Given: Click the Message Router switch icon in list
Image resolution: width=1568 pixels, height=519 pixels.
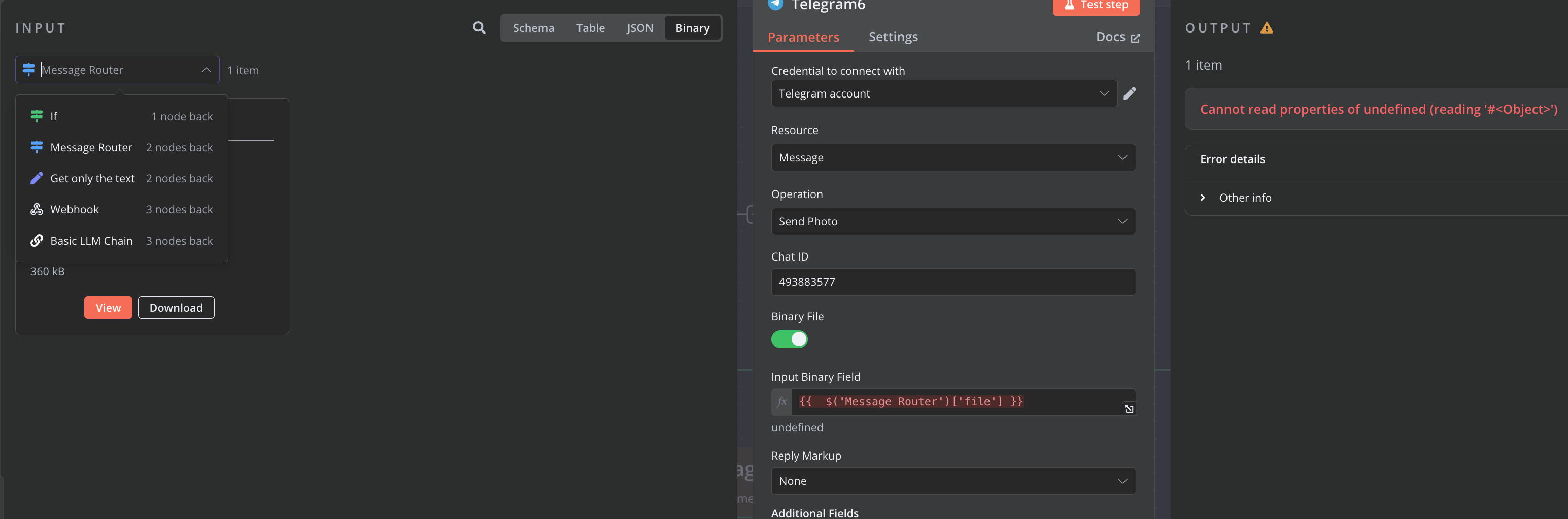Looking at the screenshot, I should click(37, 147).
